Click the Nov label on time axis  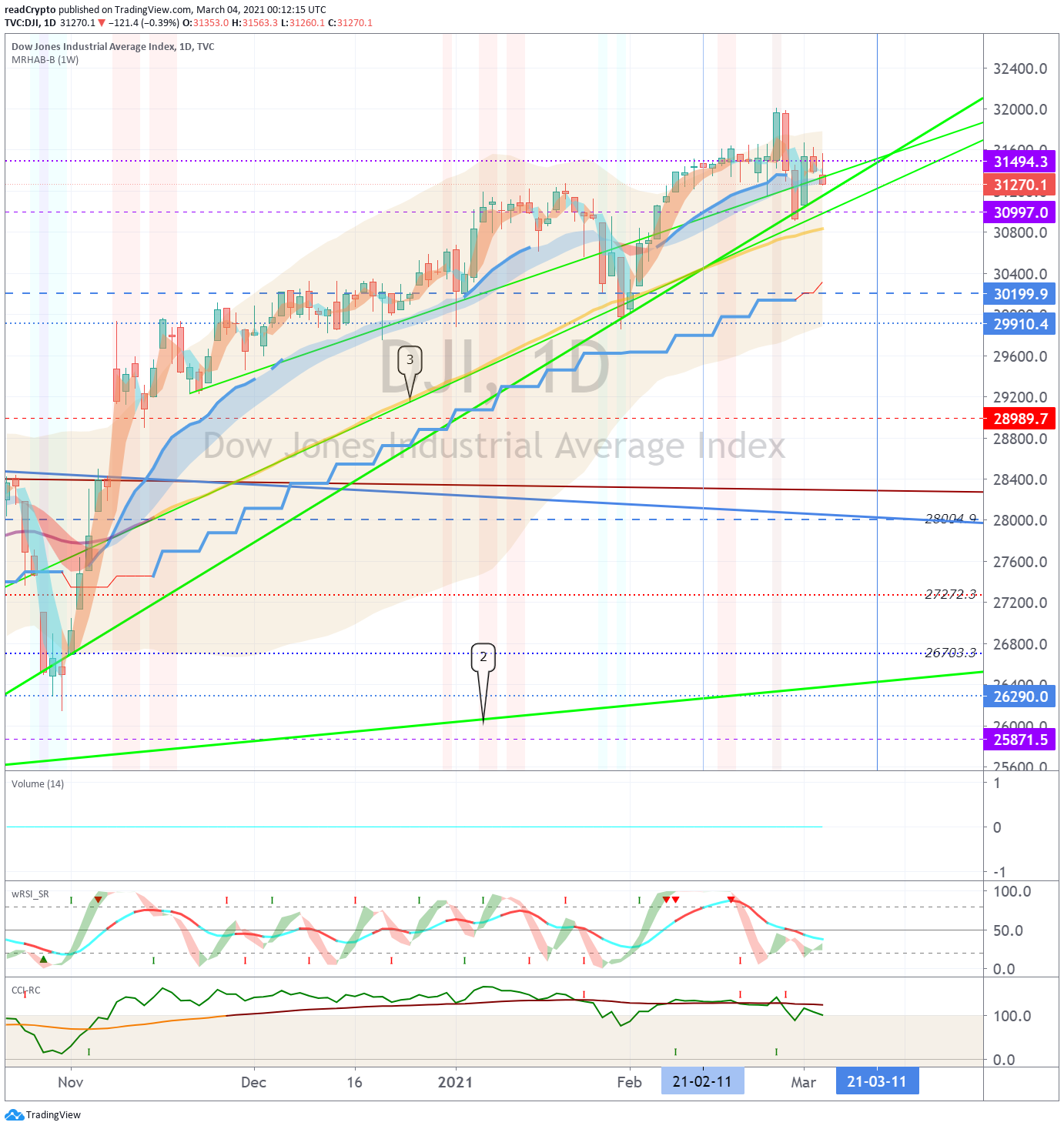click(71, 1082)
